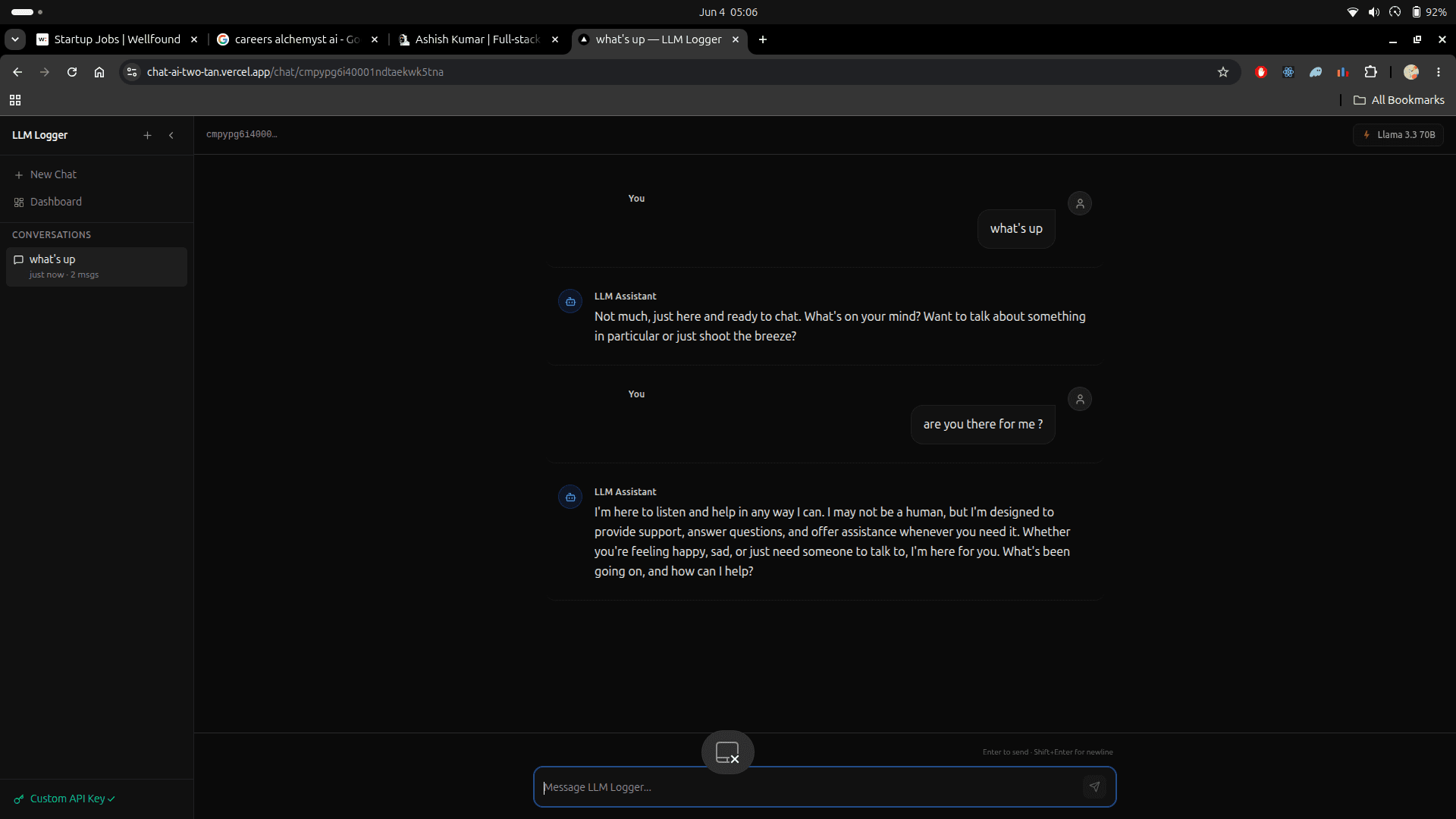Focus the Message LLM Logger input

808,787
